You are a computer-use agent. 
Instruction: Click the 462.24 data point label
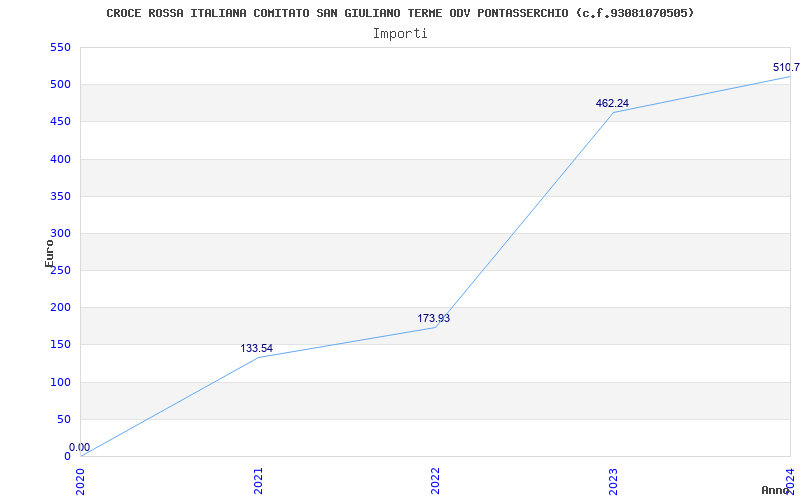click(612, 104)
